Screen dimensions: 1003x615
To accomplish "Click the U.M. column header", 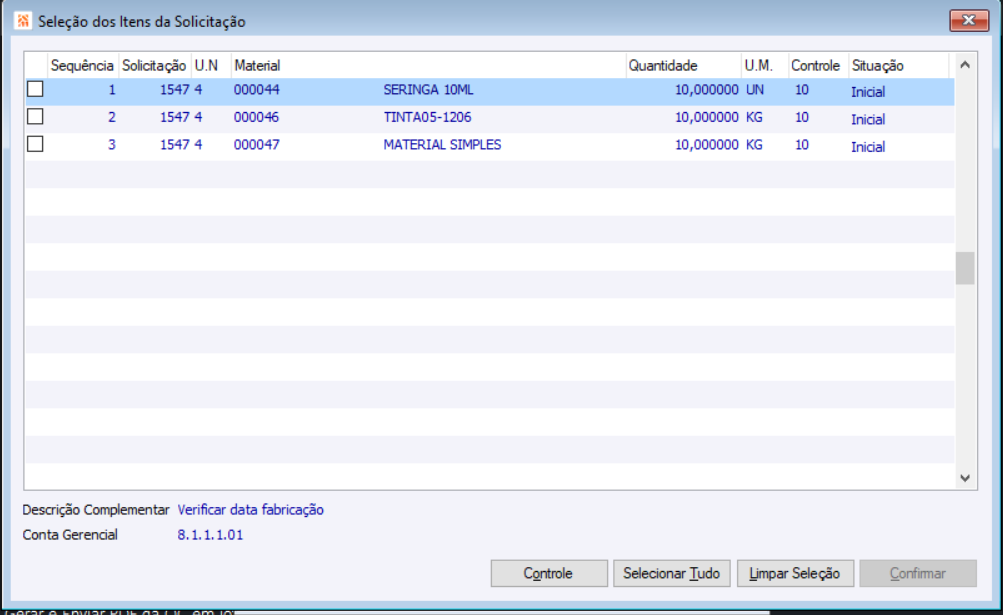I will (x=764, y=65).
